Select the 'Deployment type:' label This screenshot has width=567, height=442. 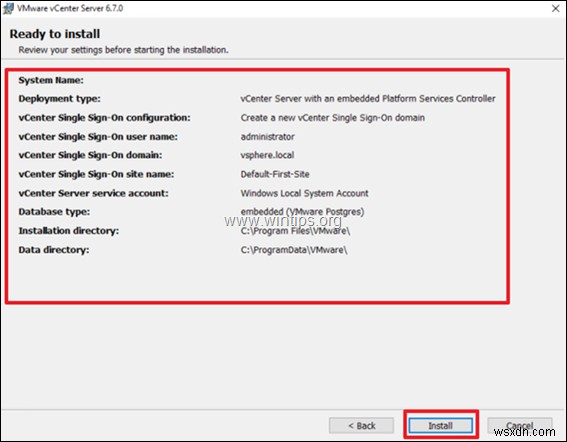60,98
